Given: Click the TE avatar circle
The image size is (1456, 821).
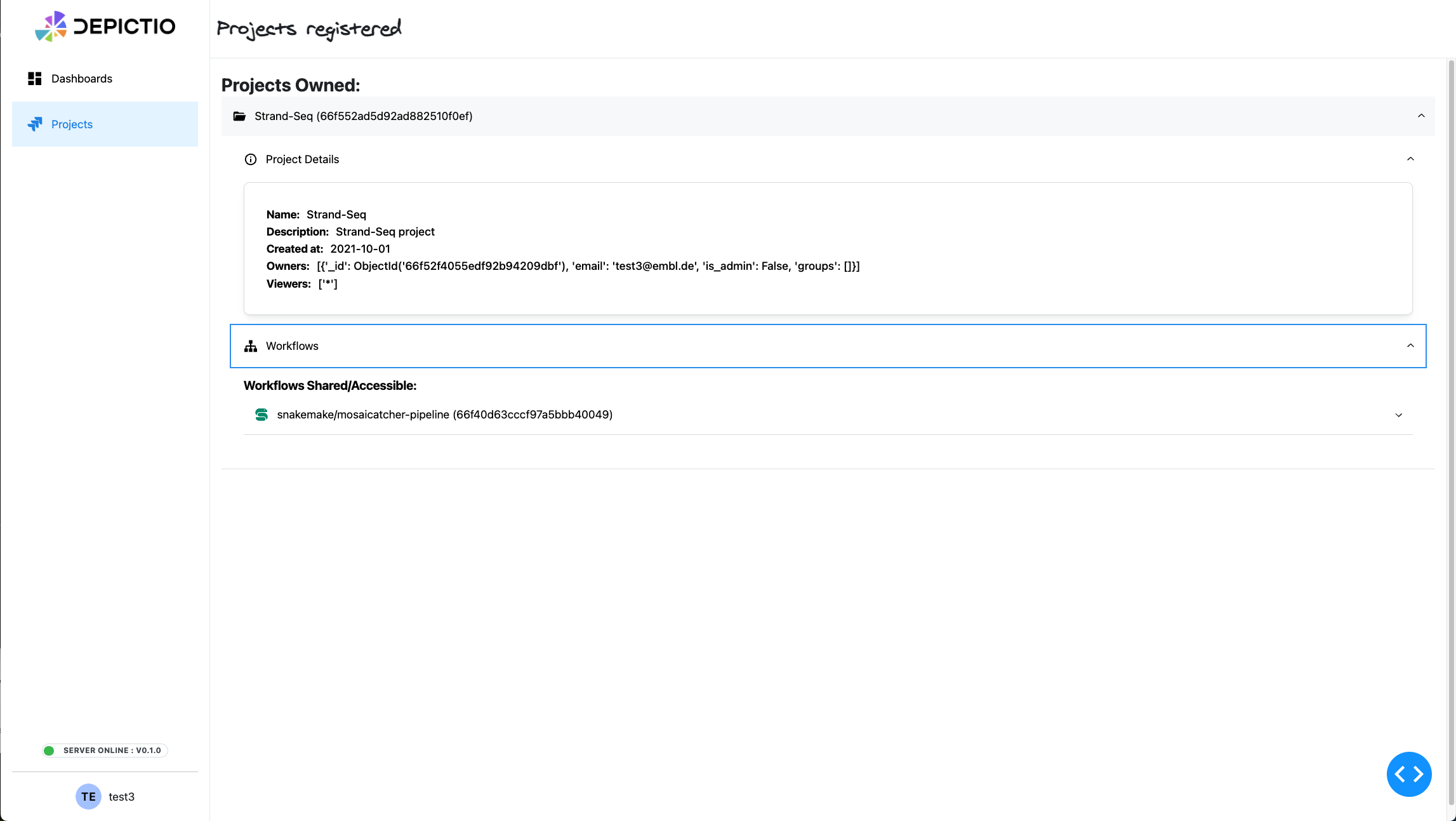Looking at the screenshot, I should tap(88, 797).
